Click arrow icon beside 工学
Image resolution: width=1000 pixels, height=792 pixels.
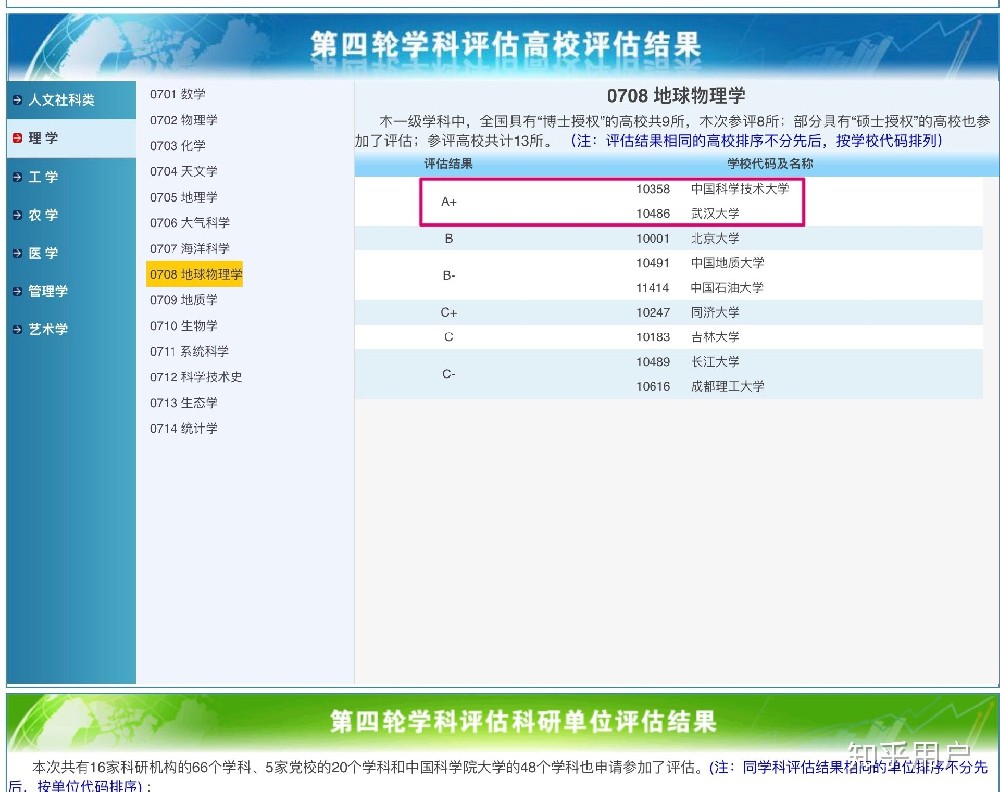[x=17, y=177]
